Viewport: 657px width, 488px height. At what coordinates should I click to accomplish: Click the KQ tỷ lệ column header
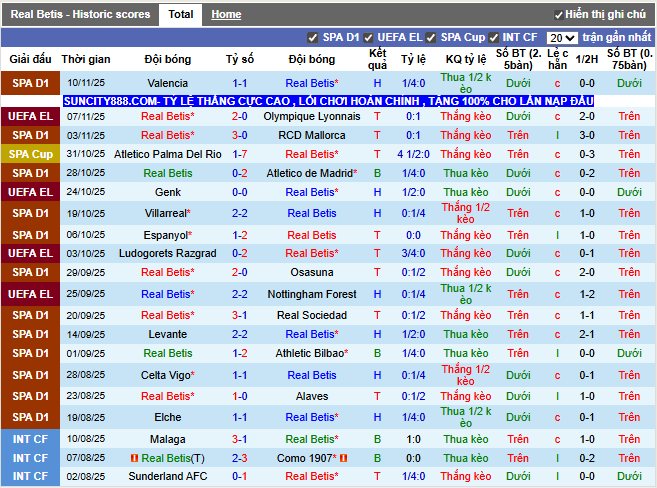point(466,59)
